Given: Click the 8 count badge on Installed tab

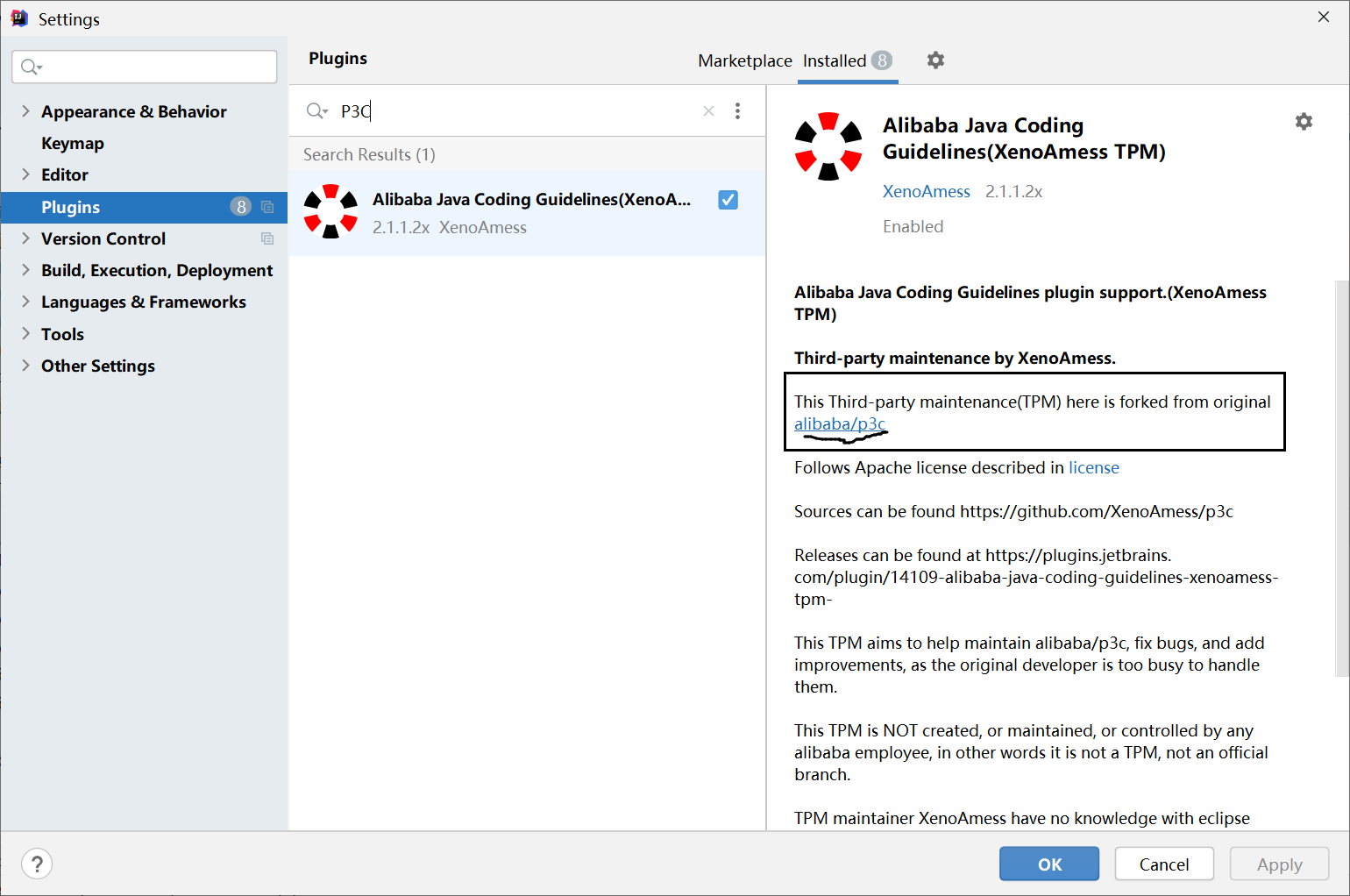Looking at the screenshot, I should point(882,60).
